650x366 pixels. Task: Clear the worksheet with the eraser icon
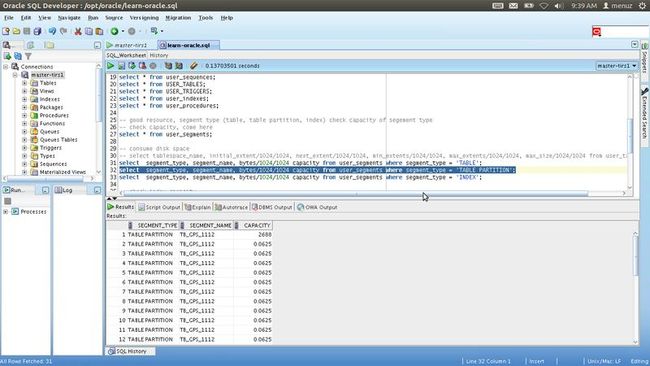(x=194, y=65)
